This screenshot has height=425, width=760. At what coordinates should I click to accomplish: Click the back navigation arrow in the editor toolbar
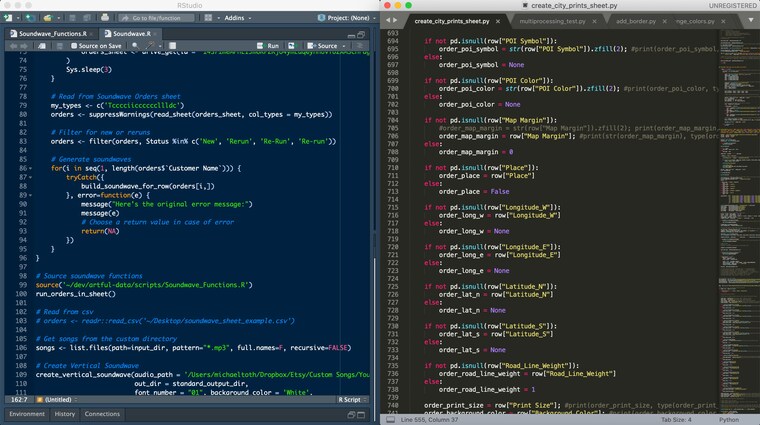tap(13, 46)
